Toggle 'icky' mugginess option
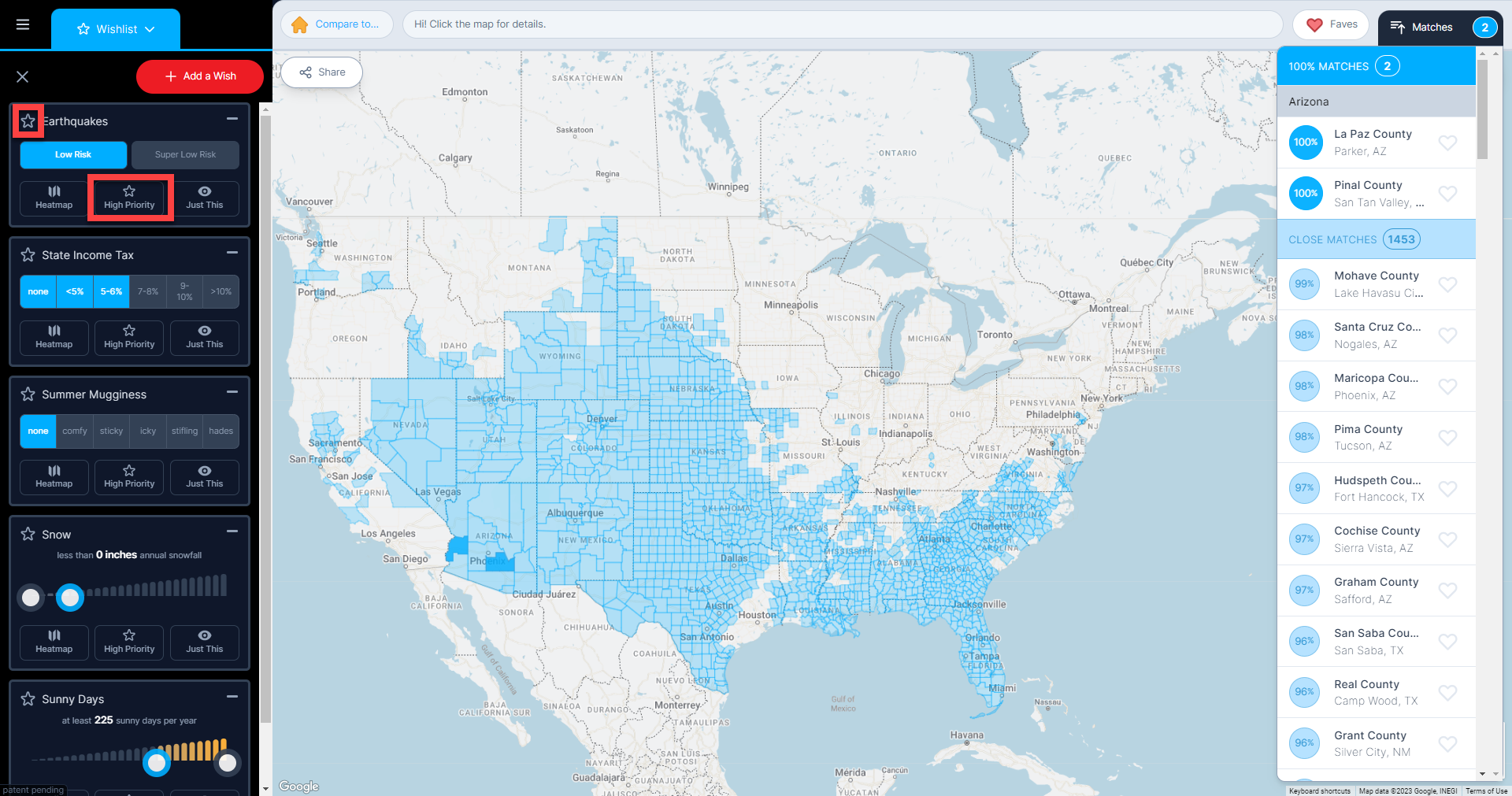The image size is (1512, 796). pos(148,431)
